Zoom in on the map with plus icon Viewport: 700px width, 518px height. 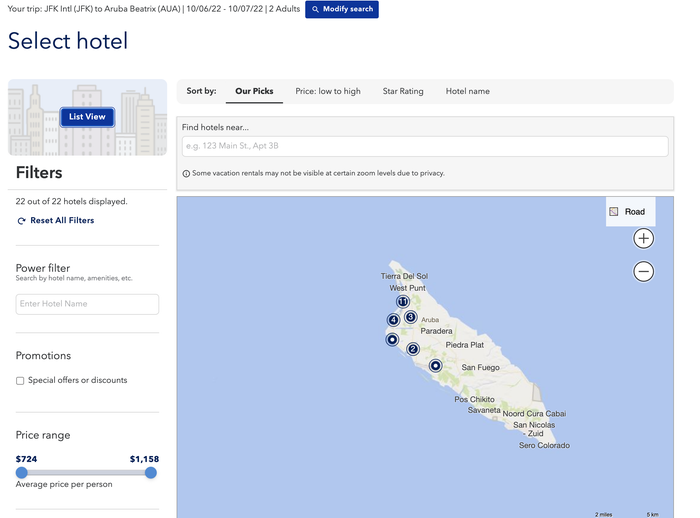(643, 238)
